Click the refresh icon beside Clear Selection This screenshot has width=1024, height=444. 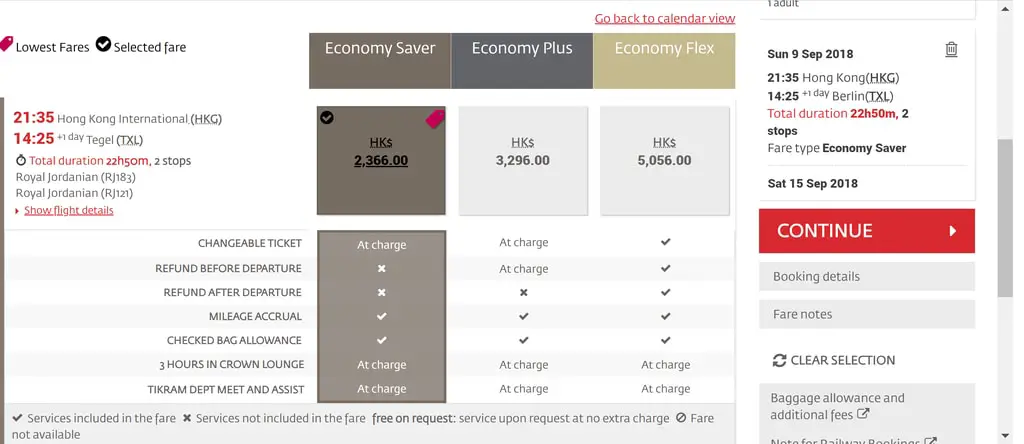[x=779, y=360]
